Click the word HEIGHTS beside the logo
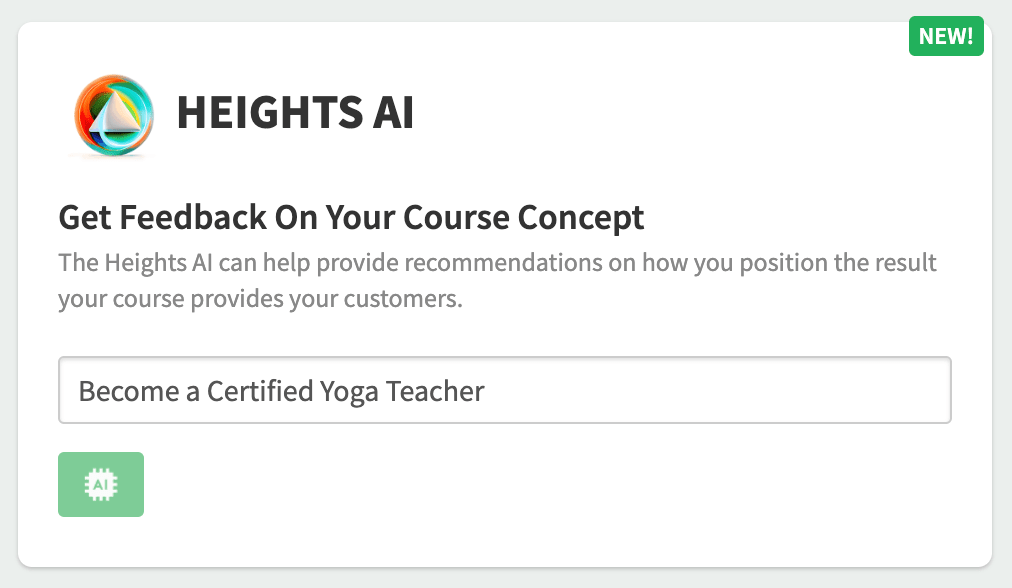The width and height of the screenshot is (1012, 588). 270,112
